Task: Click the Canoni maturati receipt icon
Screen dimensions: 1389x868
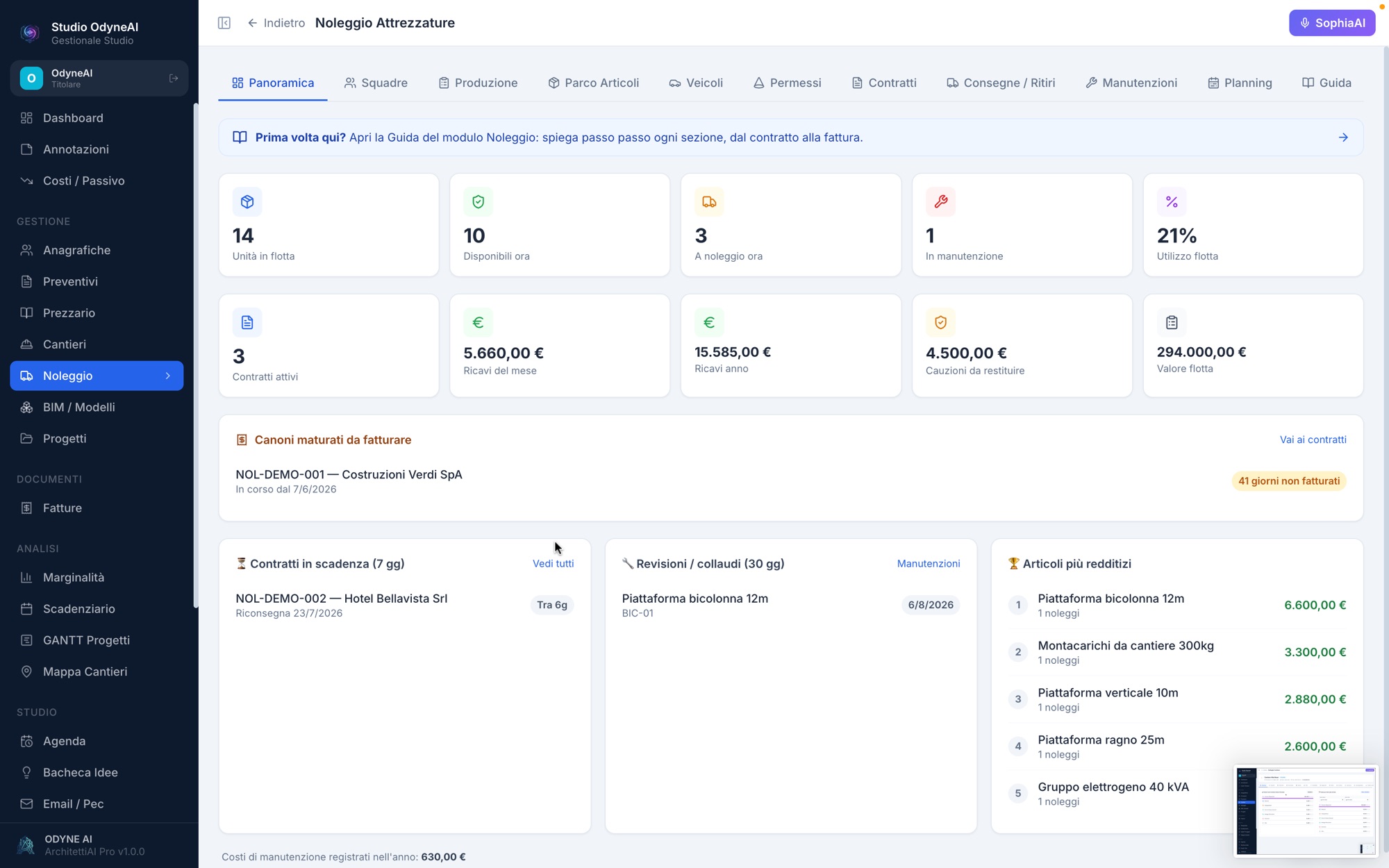Action: tap(242, 440)
